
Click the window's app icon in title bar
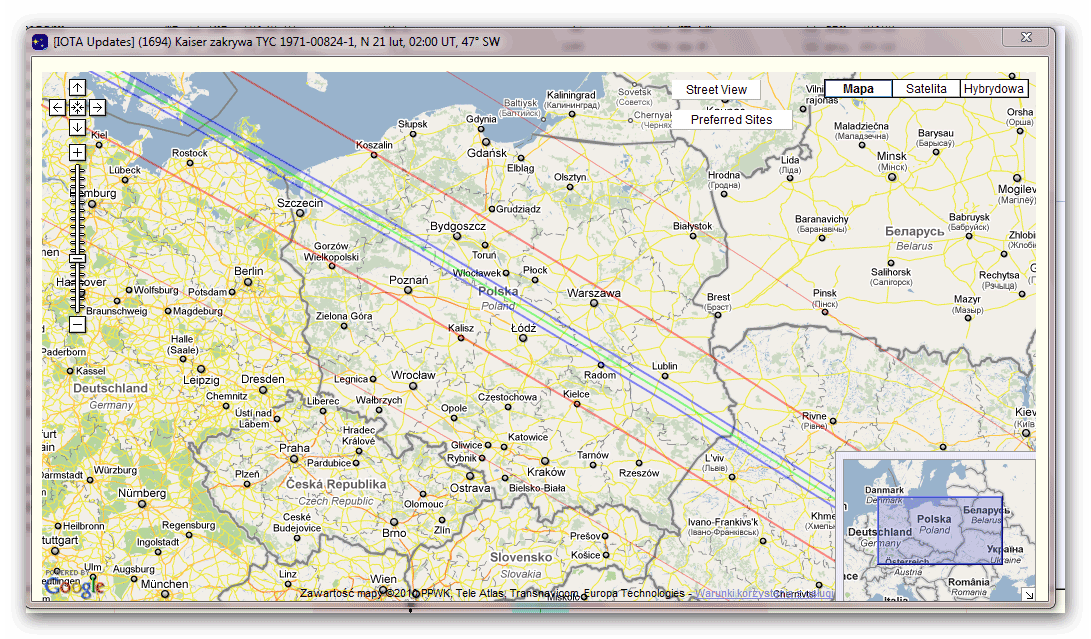[x=40, y=42]
